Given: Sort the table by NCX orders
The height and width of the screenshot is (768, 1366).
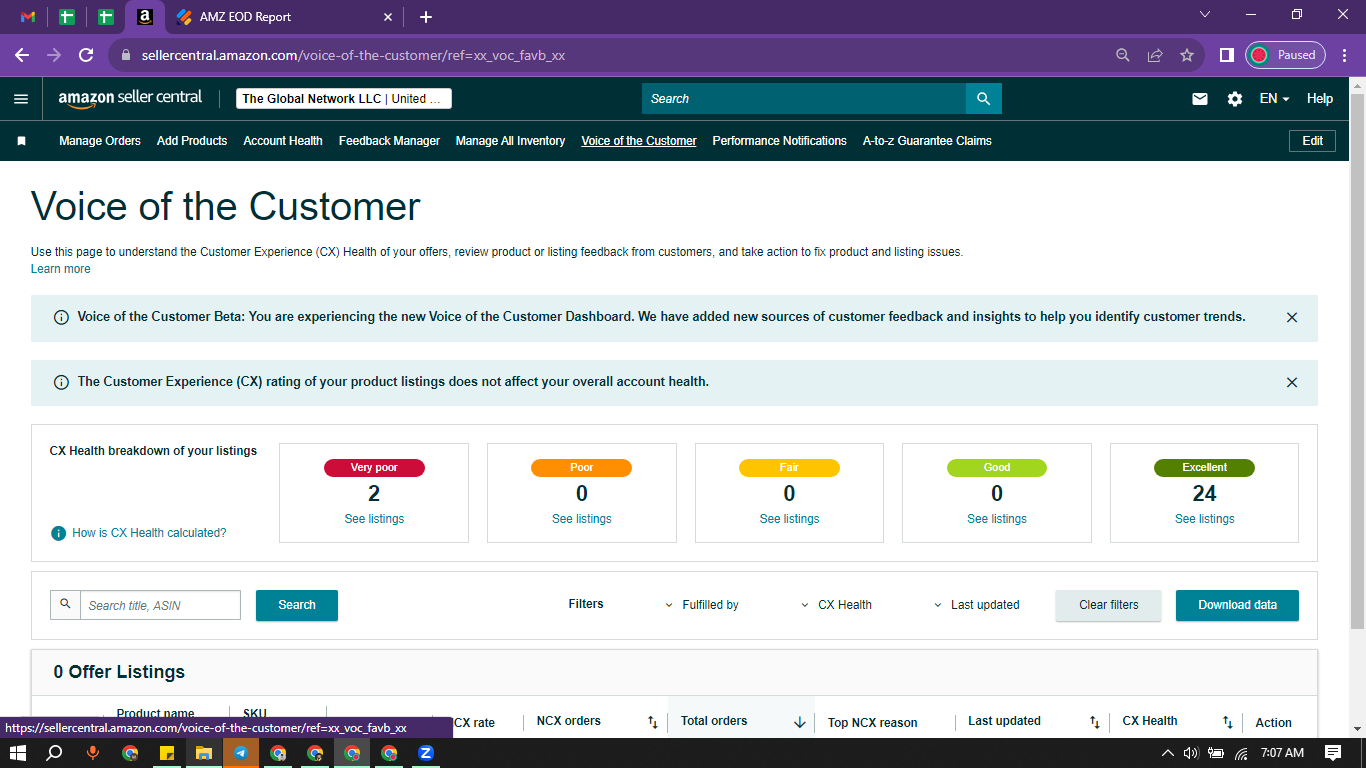Looking at the screenshot, I should [x=652, y=722].
